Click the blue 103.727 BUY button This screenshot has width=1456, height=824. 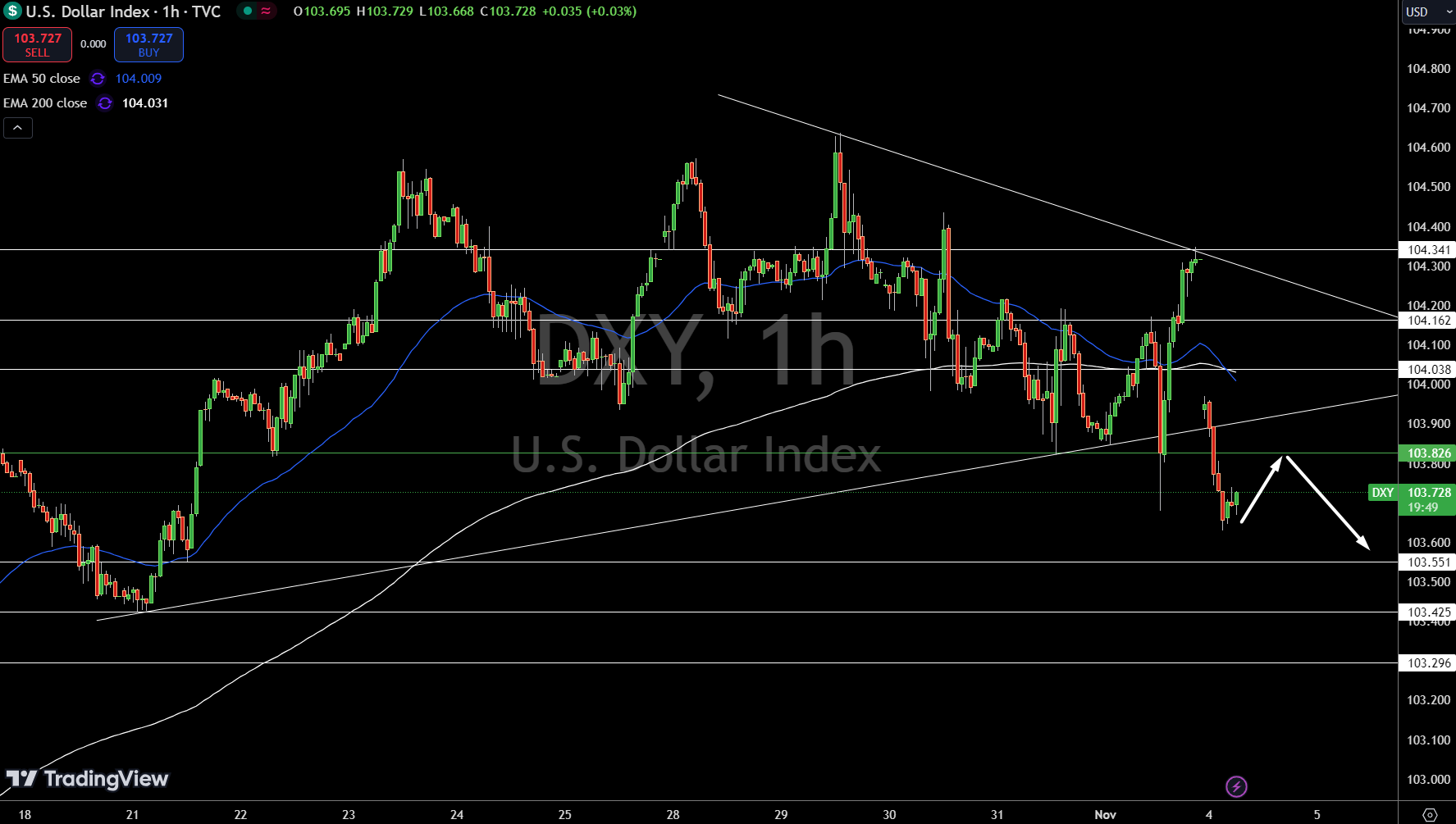(x=148, y=45)
